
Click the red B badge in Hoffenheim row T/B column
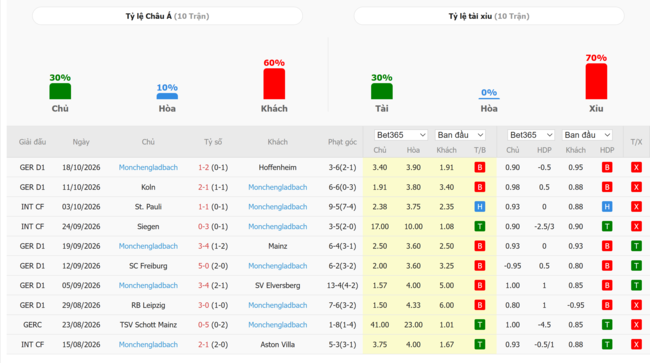pyautogui.click(x=480, y=167)
